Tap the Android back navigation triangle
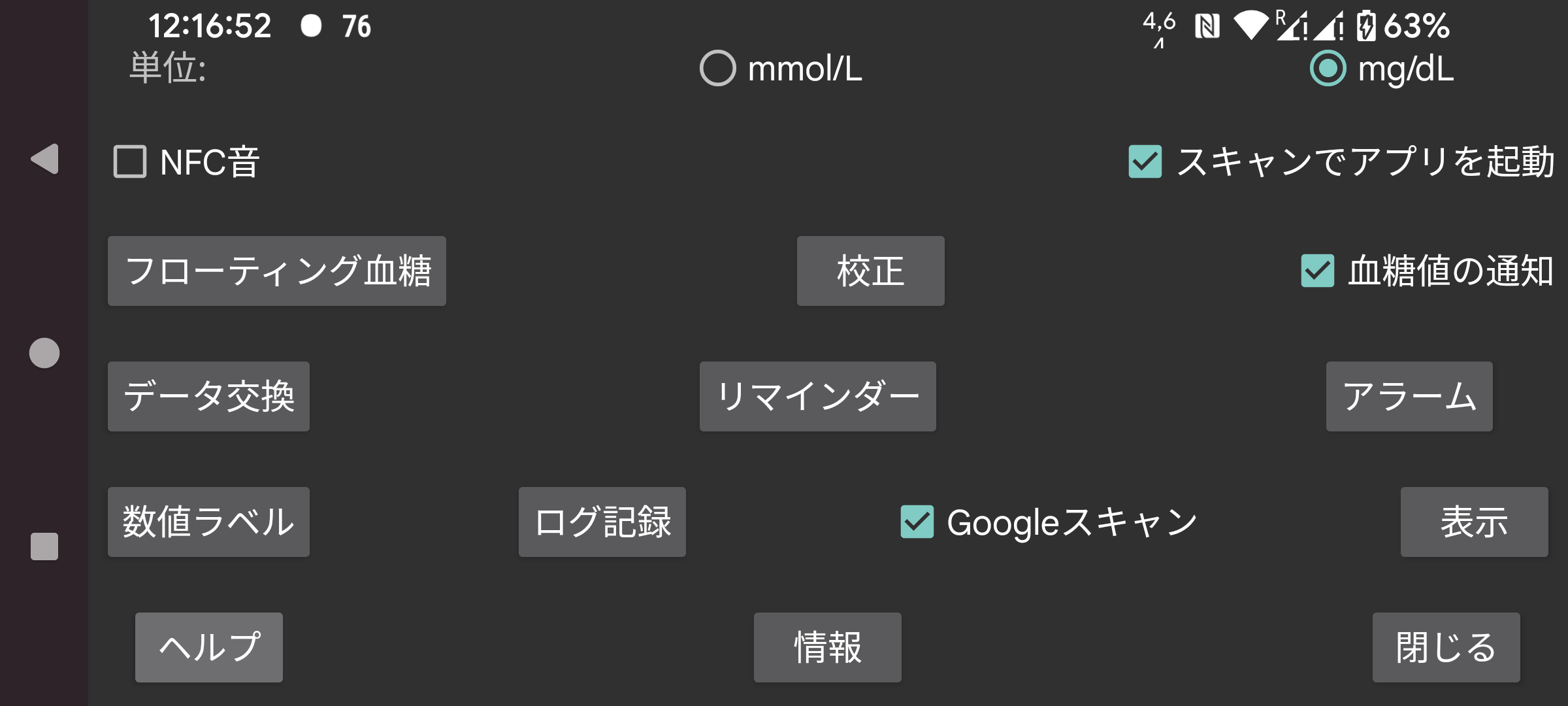The width and height of the screenshot is (1568, 706). (44, 159)
